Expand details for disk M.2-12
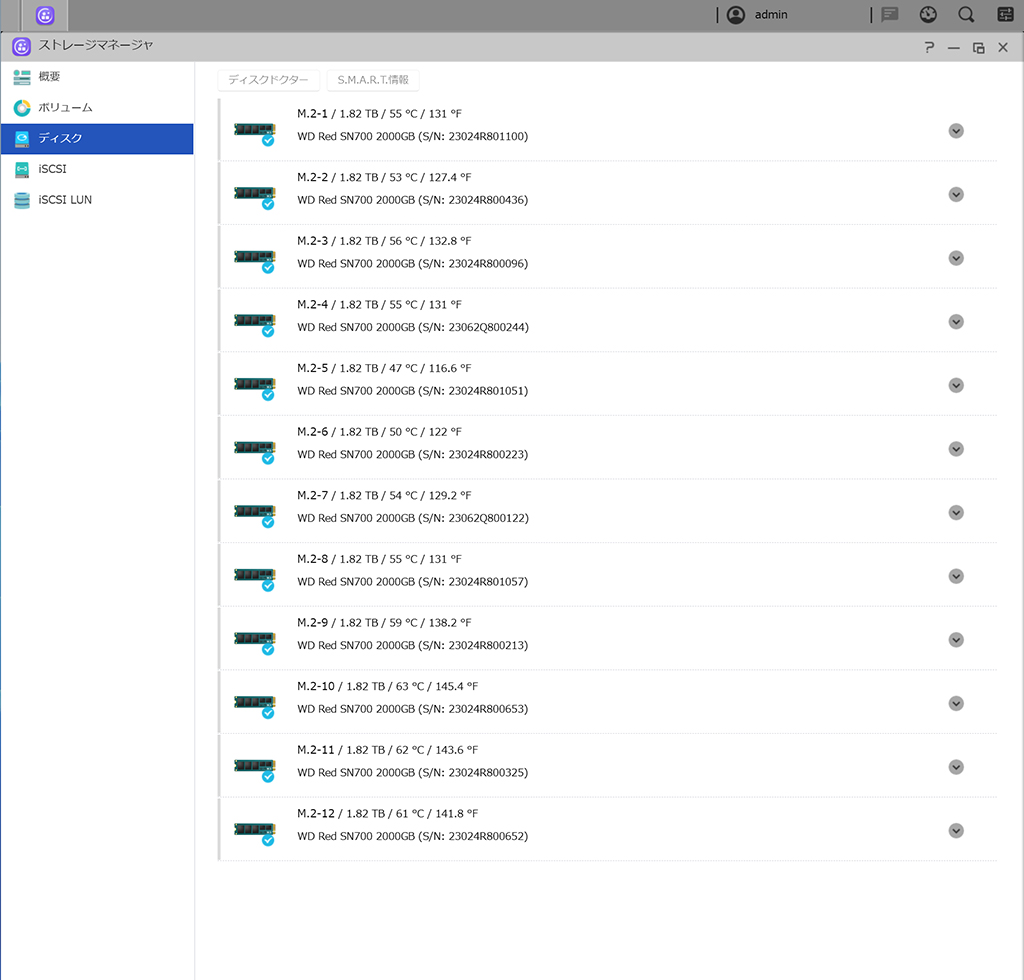1024x980 pixels. tap(956, 831)
